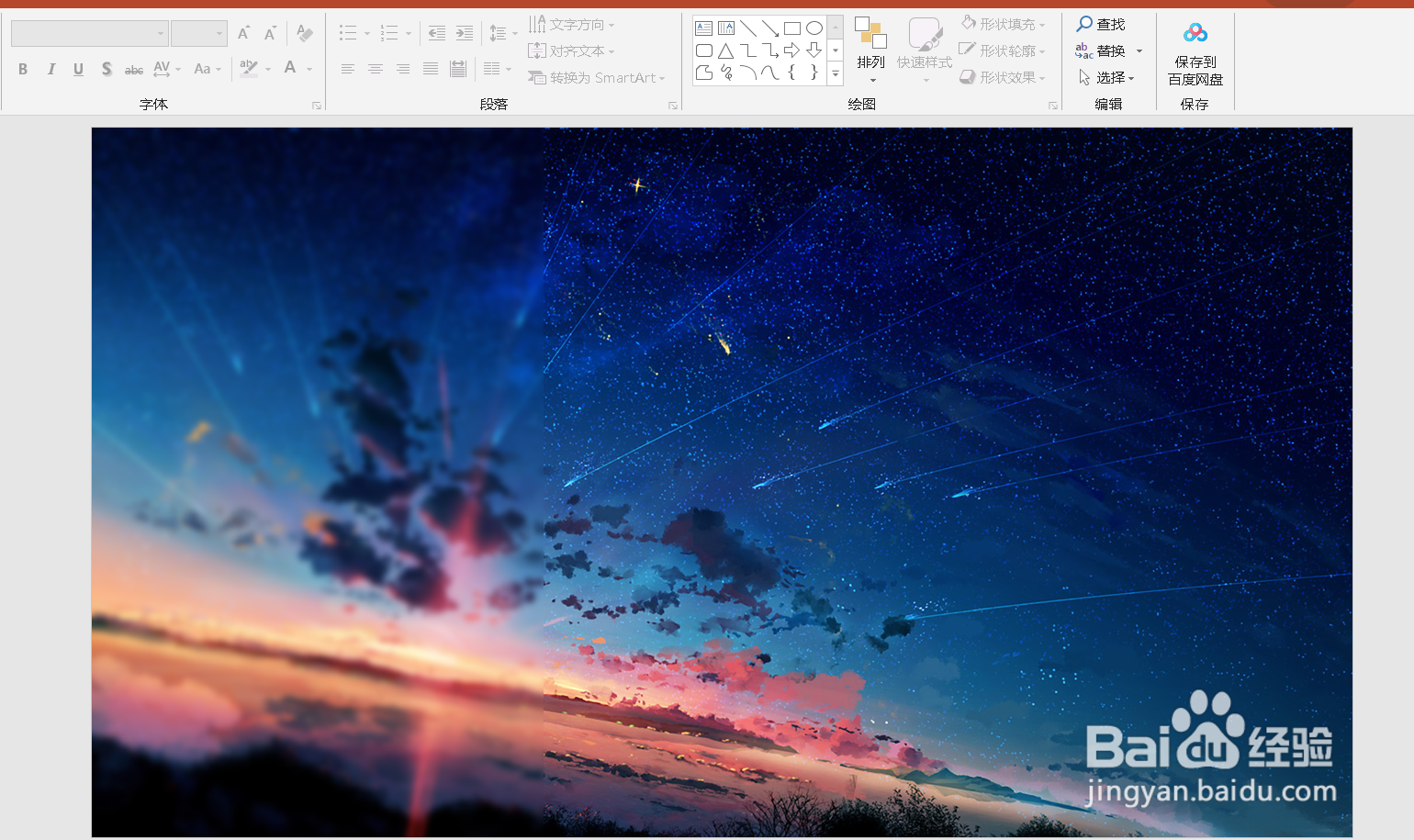Click 保存到百度网盘 button
Viewport: 1414px width, 840px height.
[1195, 54]
